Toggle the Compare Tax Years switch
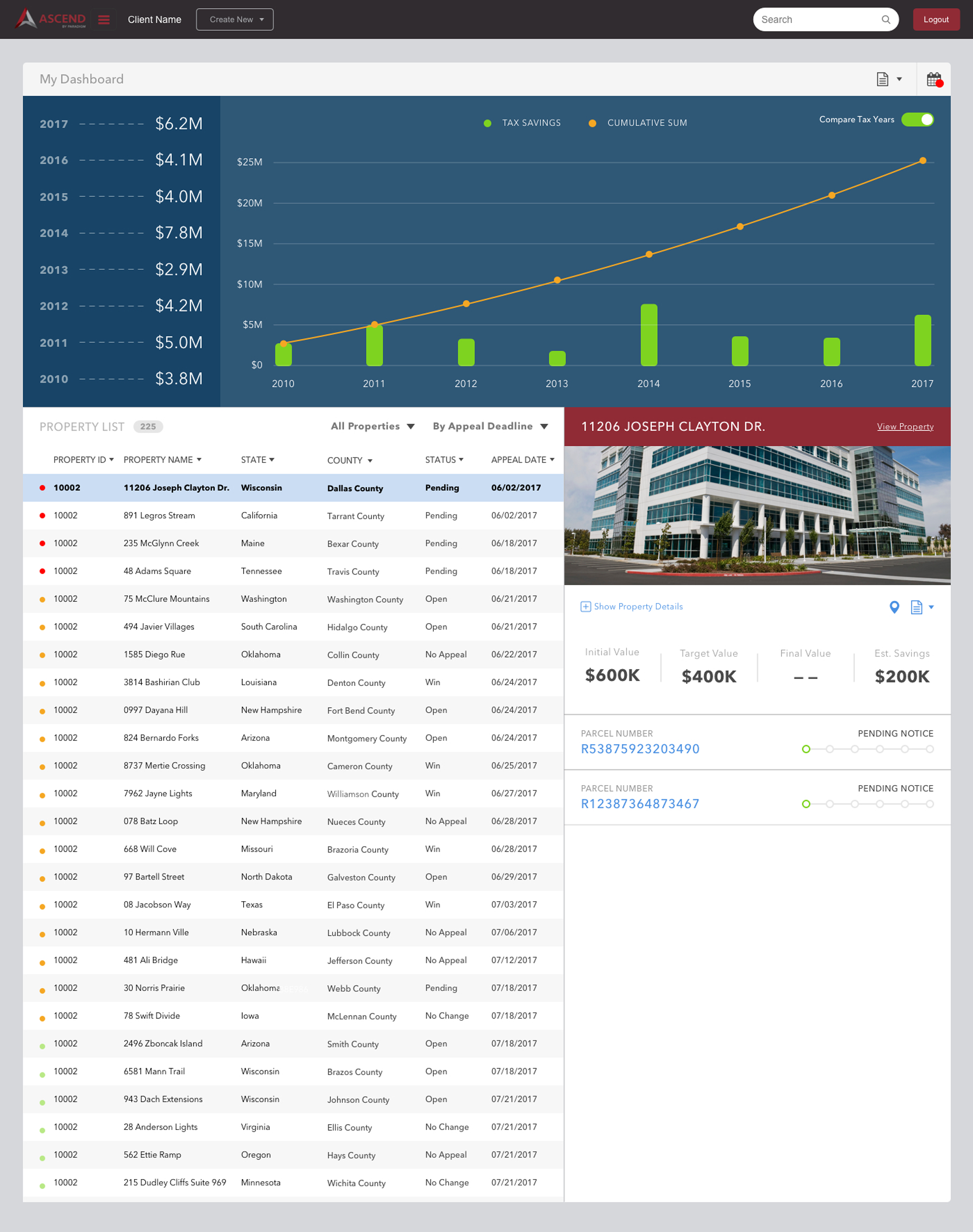Screen dimensions: 973x1232 (917, 120)
